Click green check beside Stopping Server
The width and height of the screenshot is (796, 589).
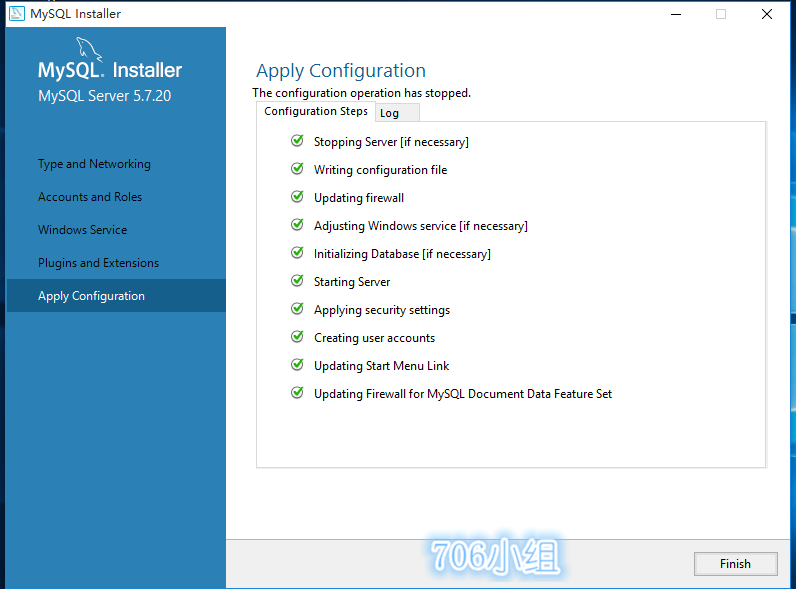(297, 141)
